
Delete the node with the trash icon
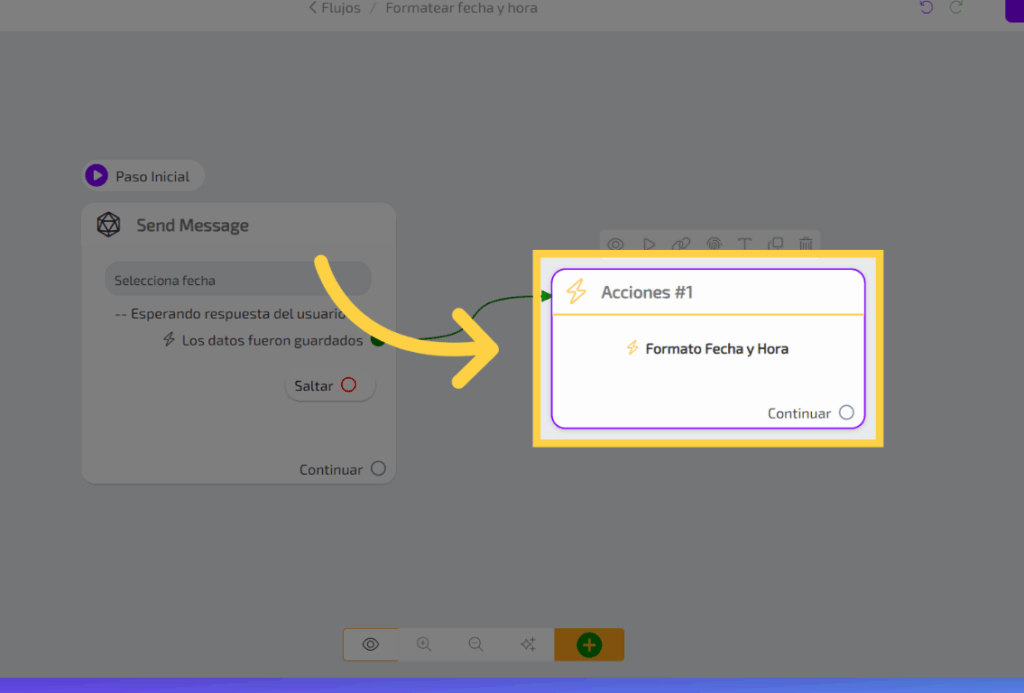806,243
